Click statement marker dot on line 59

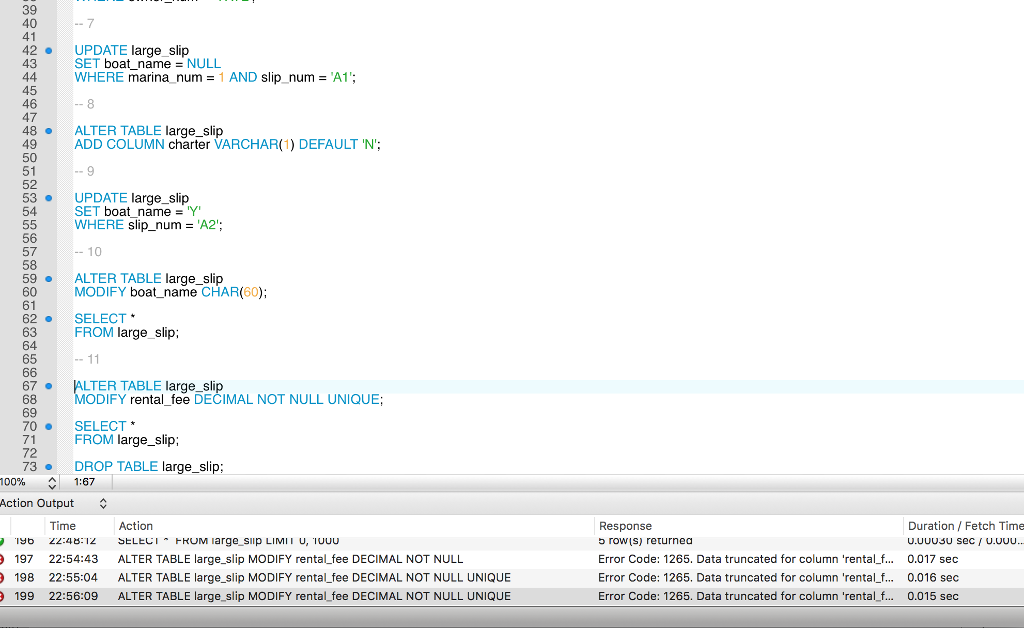coord(48,279)
